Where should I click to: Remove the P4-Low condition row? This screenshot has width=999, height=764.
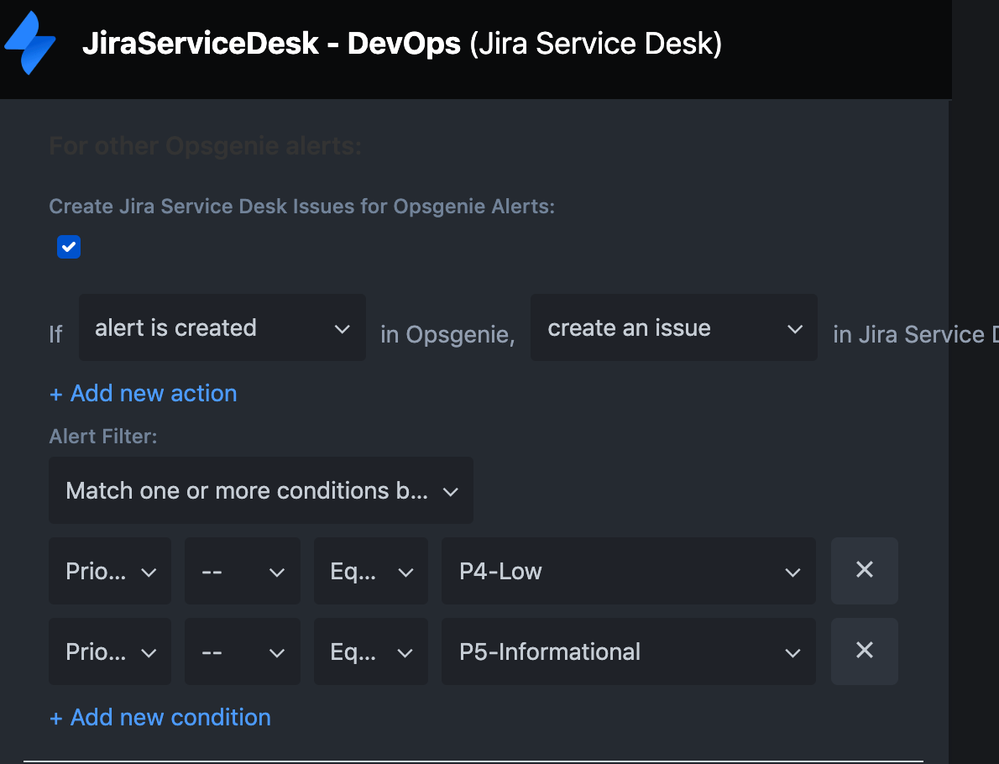click(x=864, y=570)
